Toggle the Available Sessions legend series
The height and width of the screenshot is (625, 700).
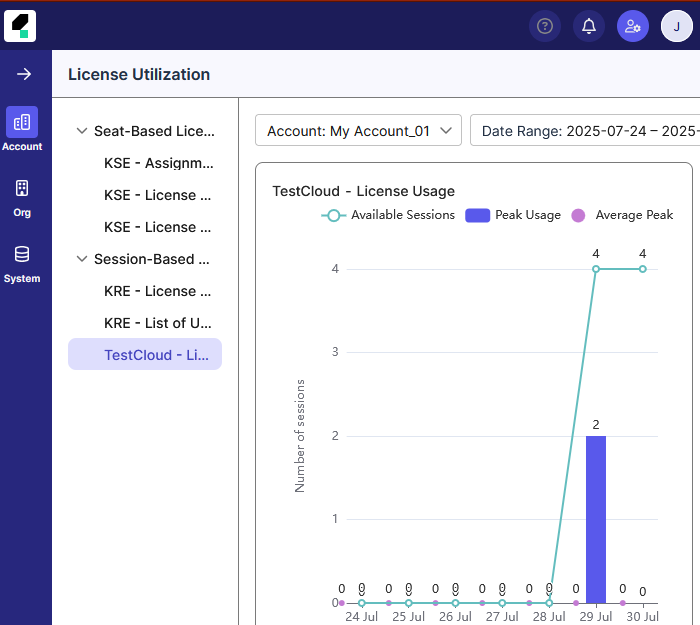pos(388,215)
